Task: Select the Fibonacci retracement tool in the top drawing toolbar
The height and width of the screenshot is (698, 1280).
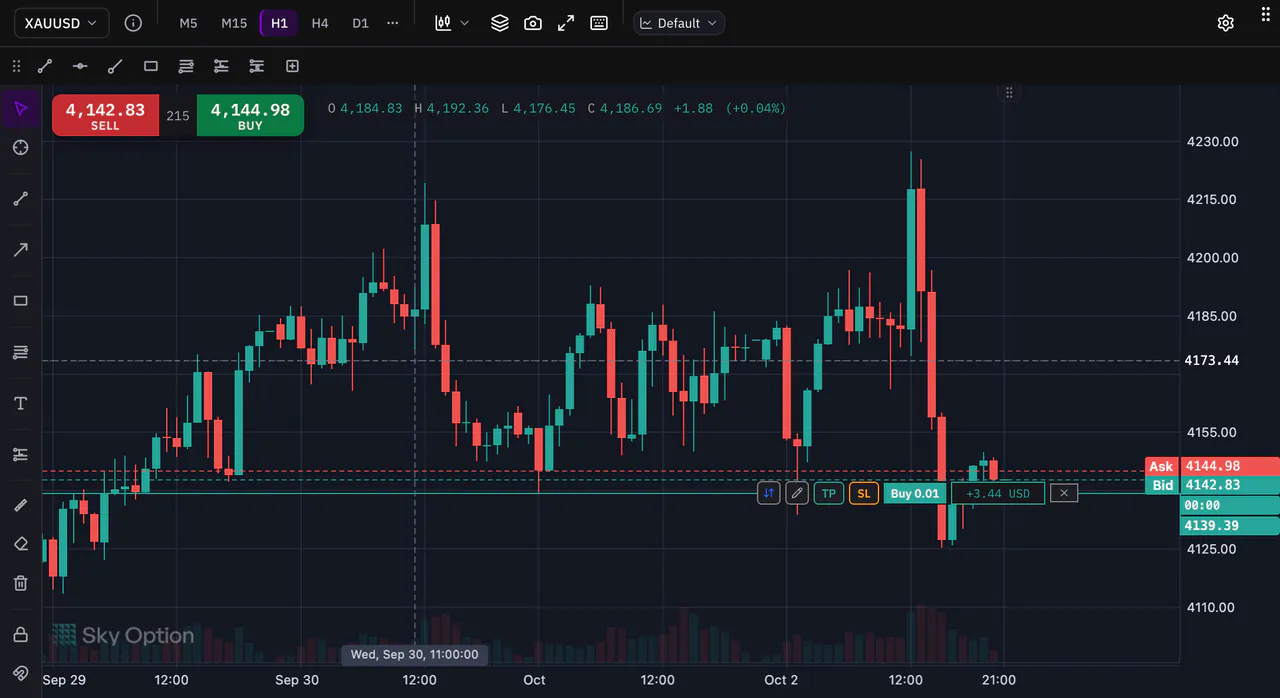Action: pyautogui.click(x=186, y=66)
